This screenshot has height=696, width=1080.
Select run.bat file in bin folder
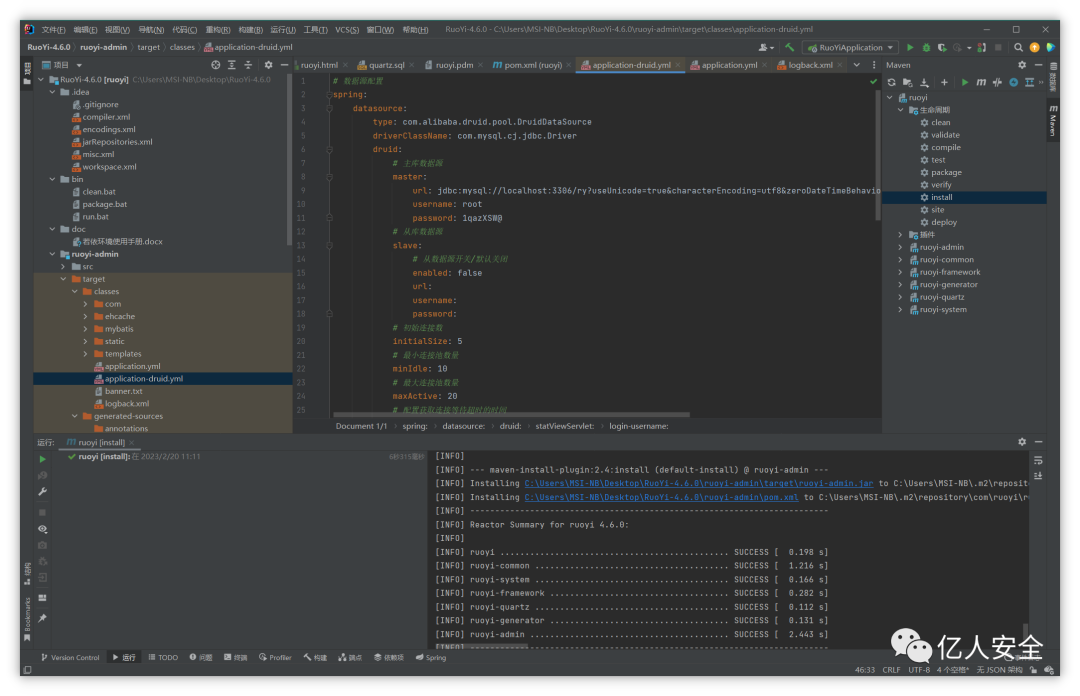[x=95, y=216]
